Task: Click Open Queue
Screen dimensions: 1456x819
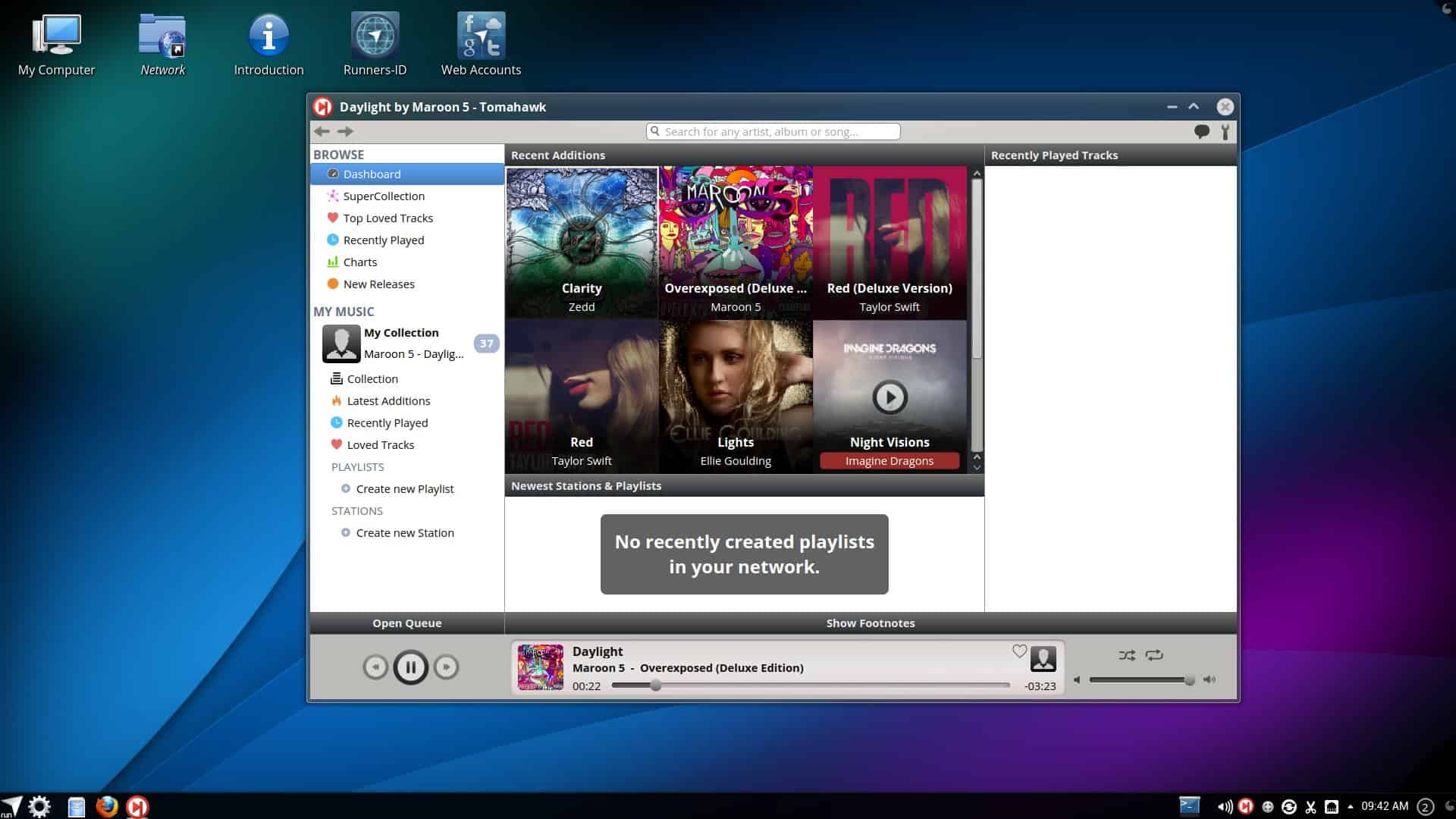Action: pyautogui.click(x=407, y=623)
